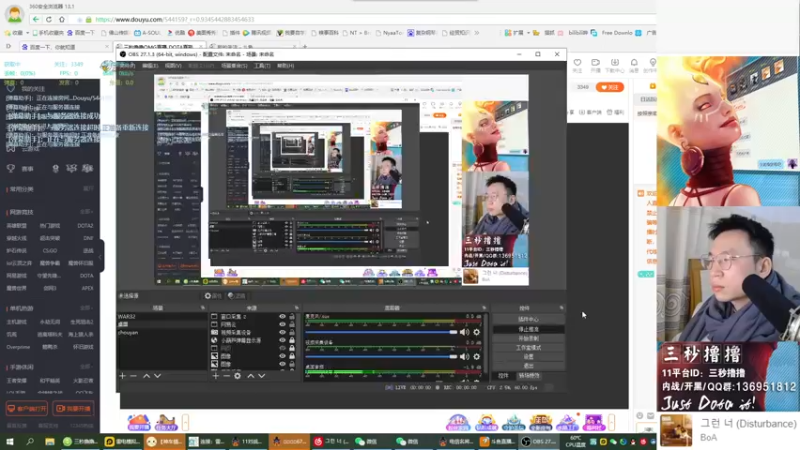The height and width of the screenshot is (450, 800).
Task: Click the trophy icon in Douyu left sidebar
Action: 11,168
